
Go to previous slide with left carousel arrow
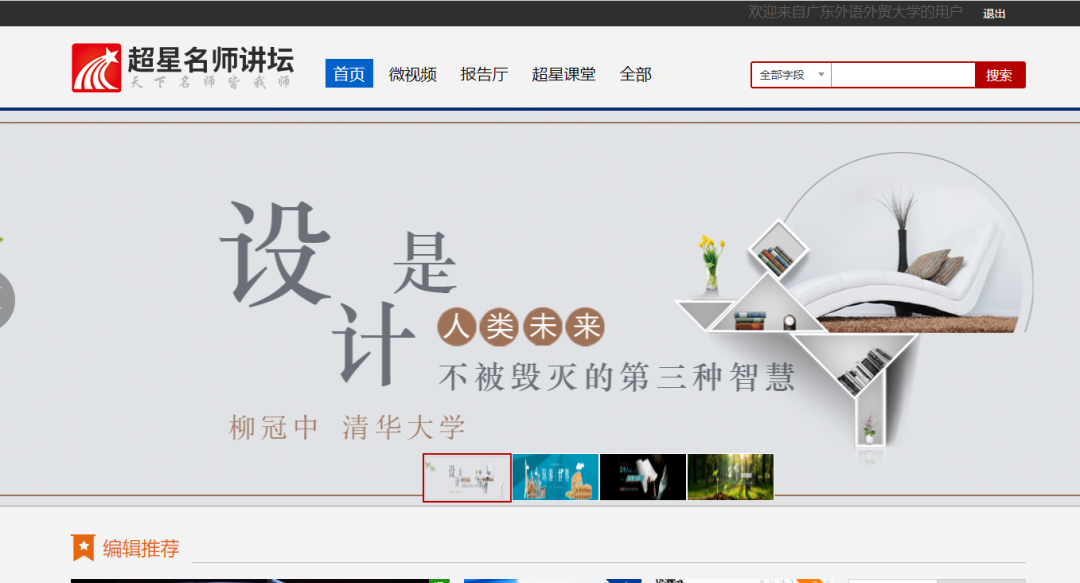[5, 298]
